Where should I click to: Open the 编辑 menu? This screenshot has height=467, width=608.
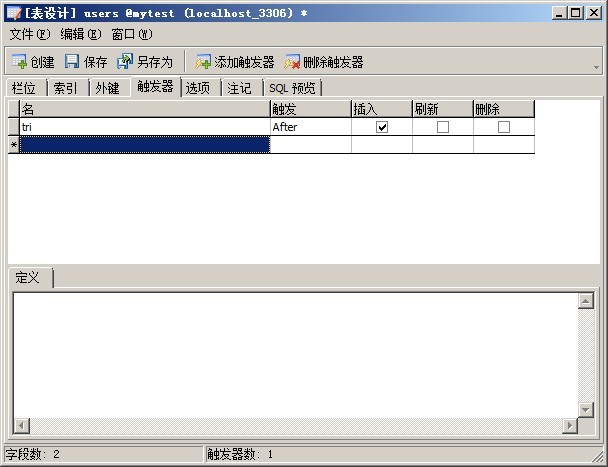[81, 34]
